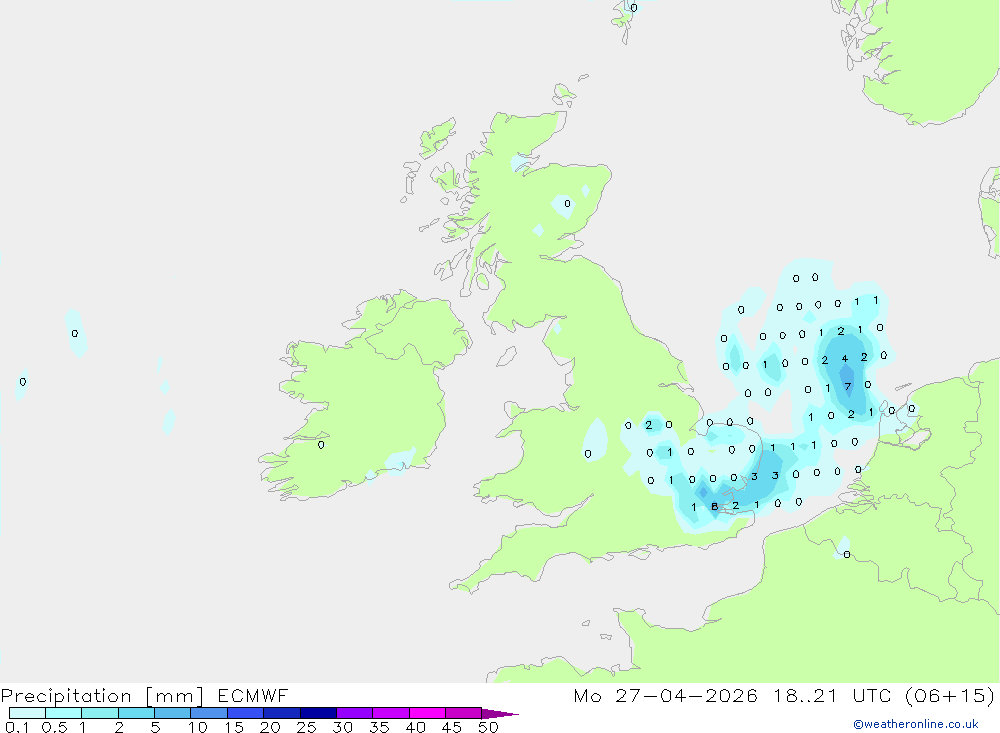Click the '30' legend scale label

pyautogui.click(x=342, y=727)
